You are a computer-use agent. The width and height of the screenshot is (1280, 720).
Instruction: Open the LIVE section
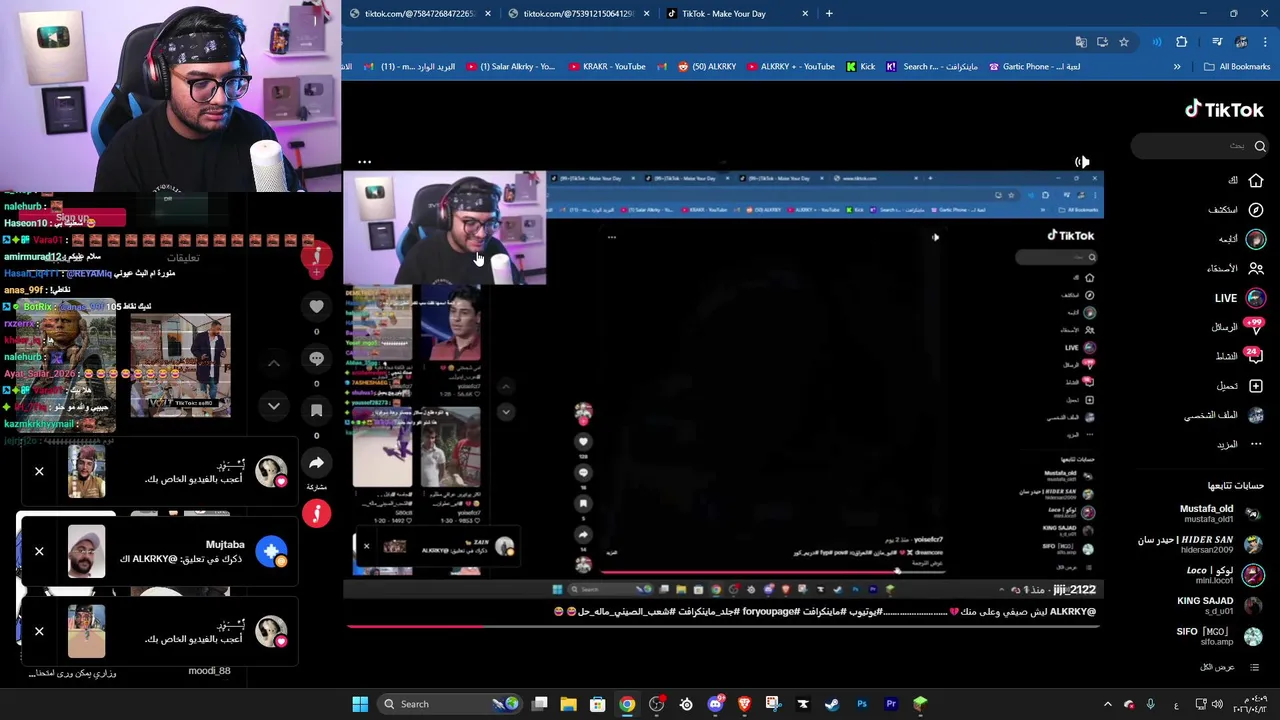tap(1239, 298)
